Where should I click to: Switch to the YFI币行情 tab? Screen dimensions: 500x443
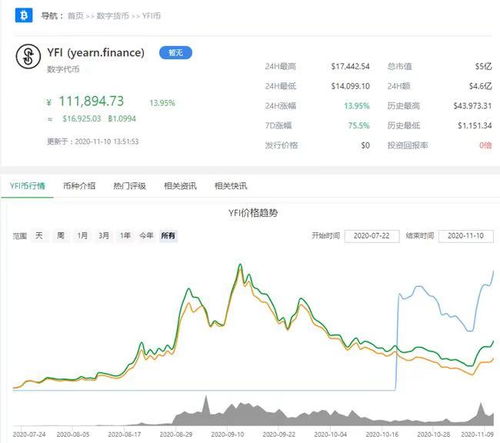(x=27, y=186)
